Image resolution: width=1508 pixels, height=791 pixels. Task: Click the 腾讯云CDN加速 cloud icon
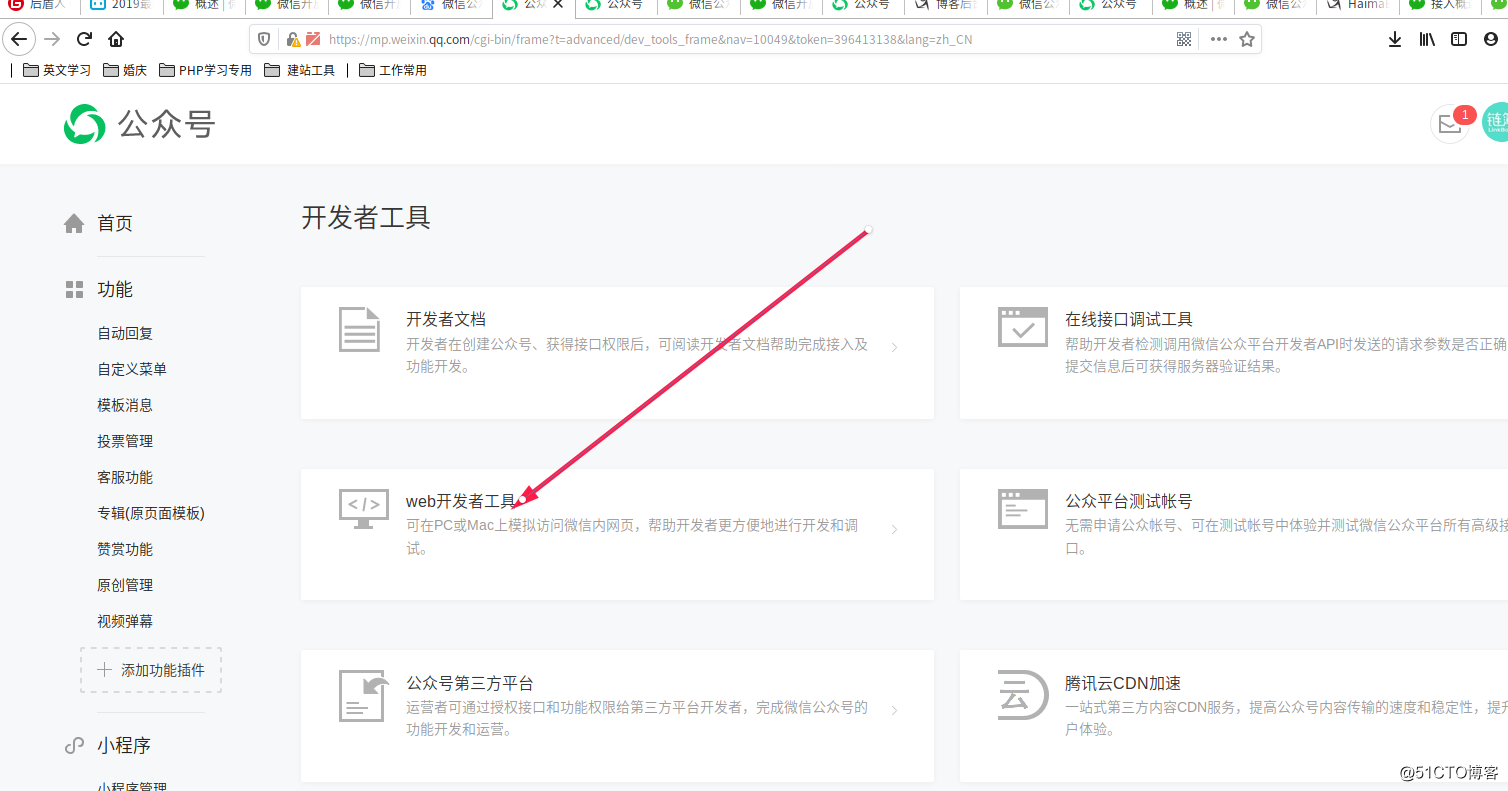coord(1023,695)
